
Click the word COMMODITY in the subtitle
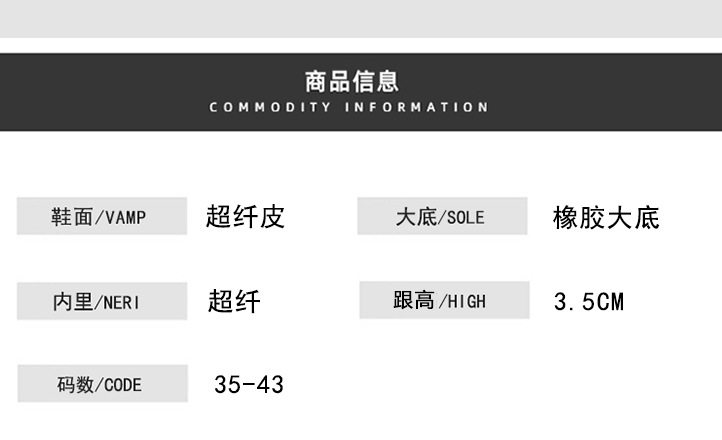[x=270, y=107]
